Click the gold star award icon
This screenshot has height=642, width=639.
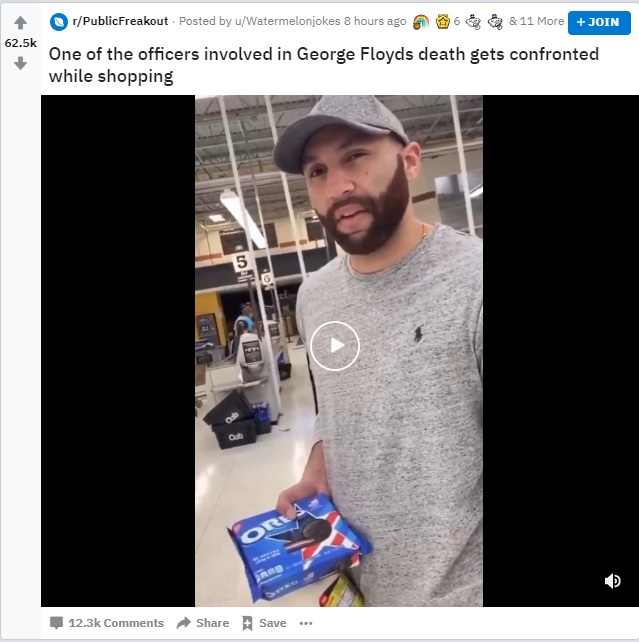443,22
